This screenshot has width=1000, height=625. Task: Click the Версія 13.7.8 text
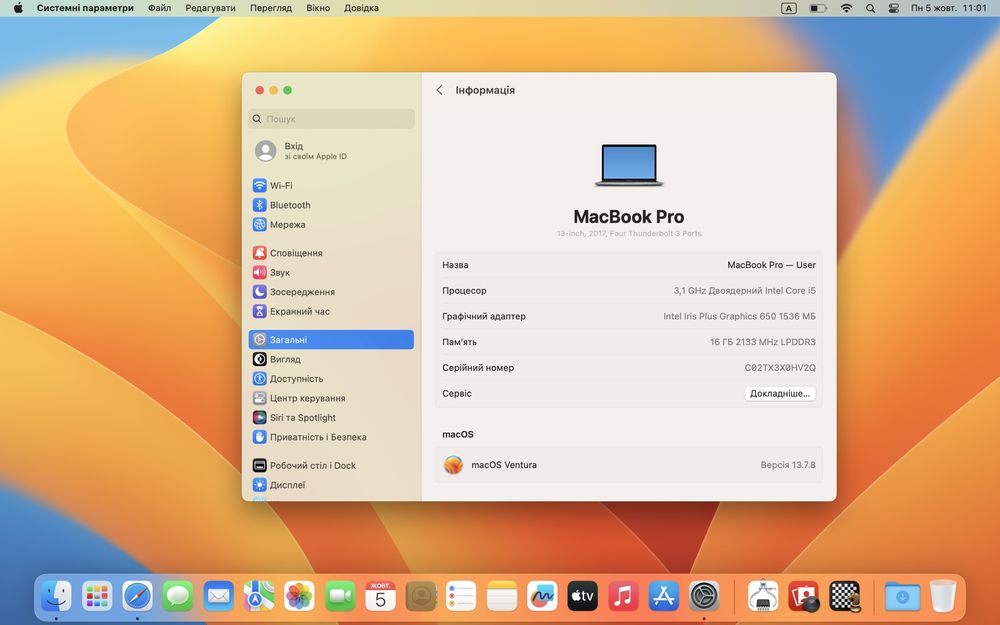(x=788, y=465)
